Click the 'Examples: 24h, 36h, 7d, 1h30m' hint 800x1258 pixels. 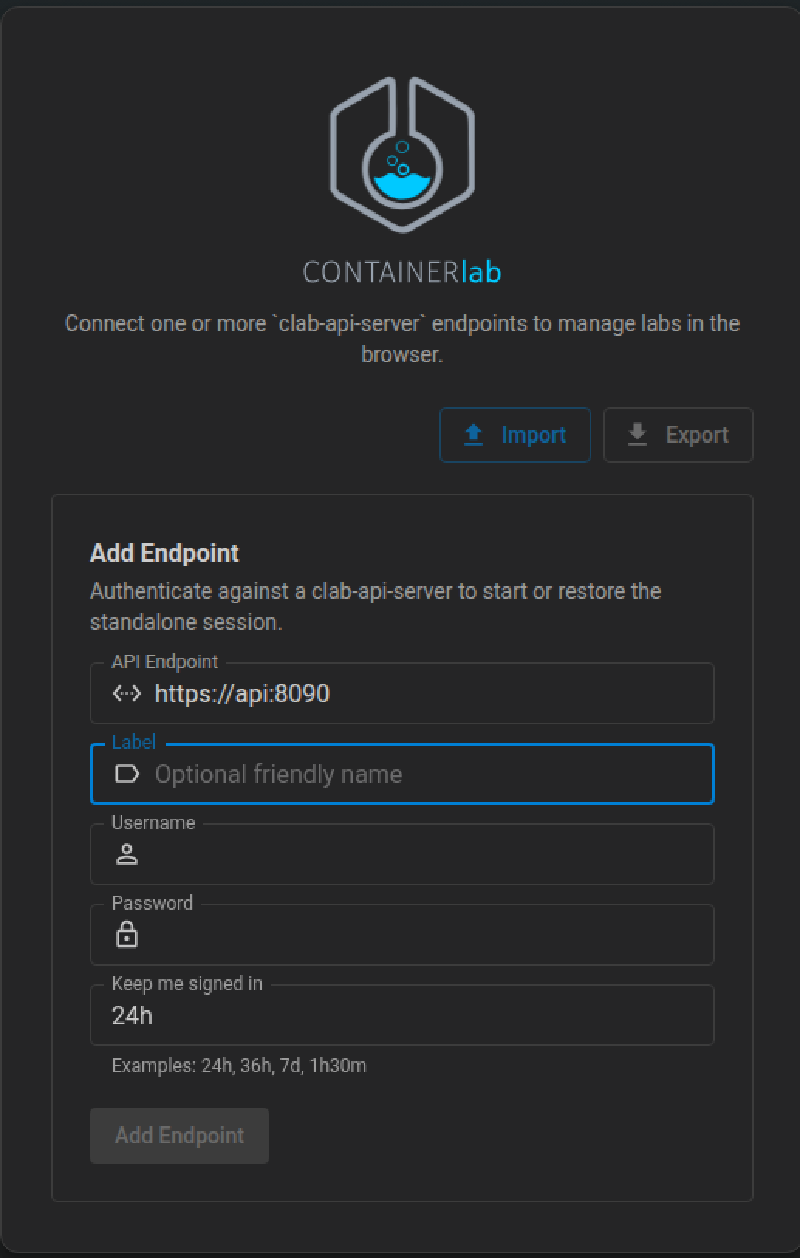click(x=239, y=1065)
